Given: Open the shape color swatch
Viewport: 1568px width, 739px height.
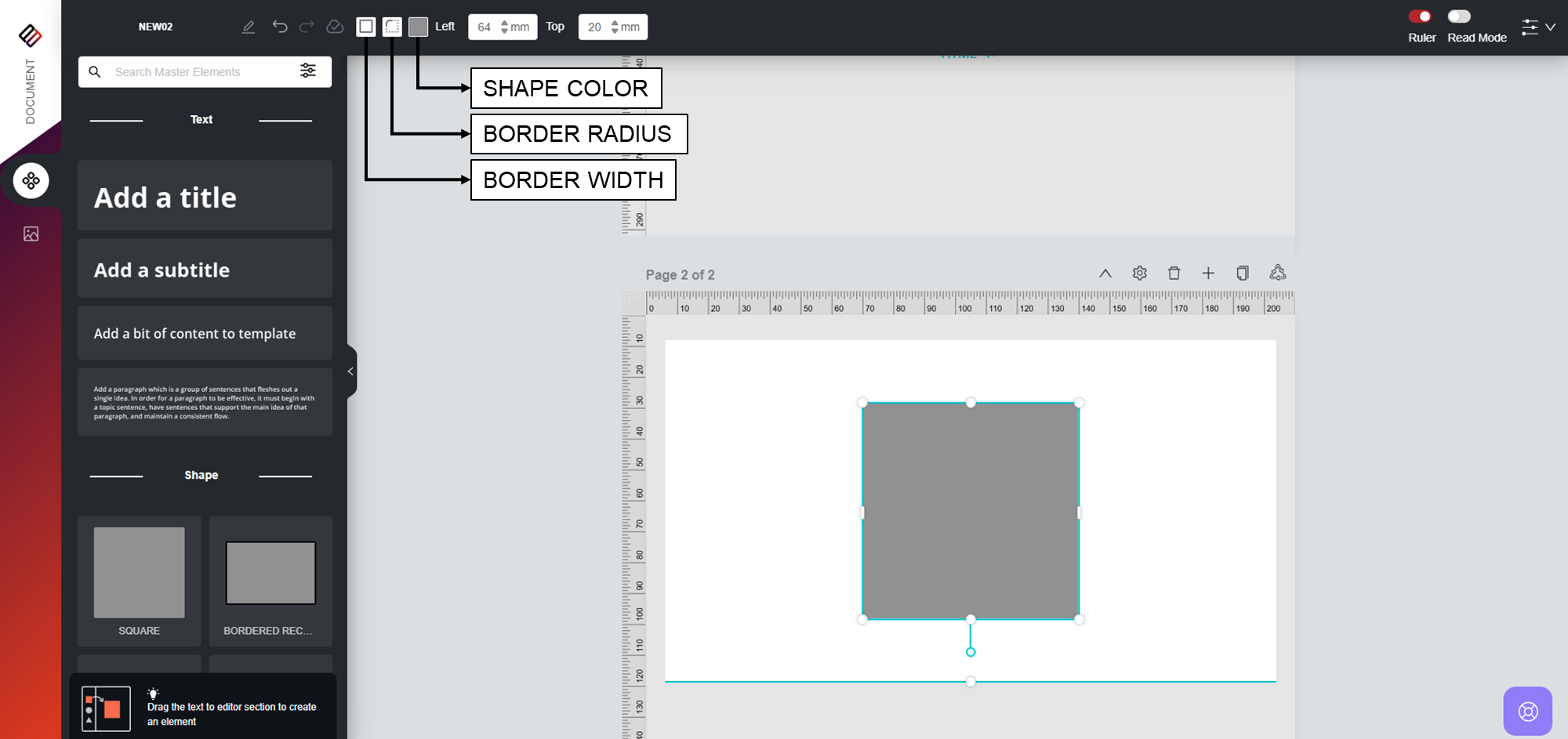Looking at the screenshot, I should 418,27.
